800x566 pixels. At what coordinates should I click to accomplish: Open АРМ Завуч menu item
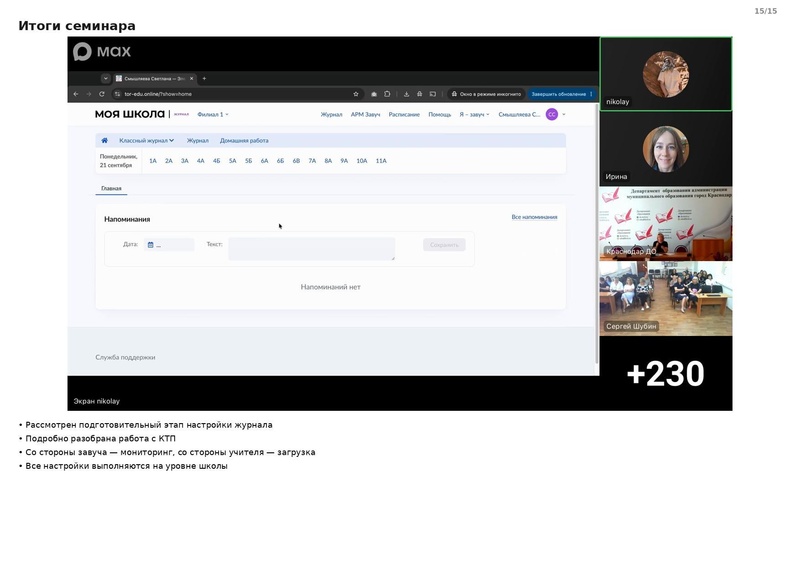365,114
